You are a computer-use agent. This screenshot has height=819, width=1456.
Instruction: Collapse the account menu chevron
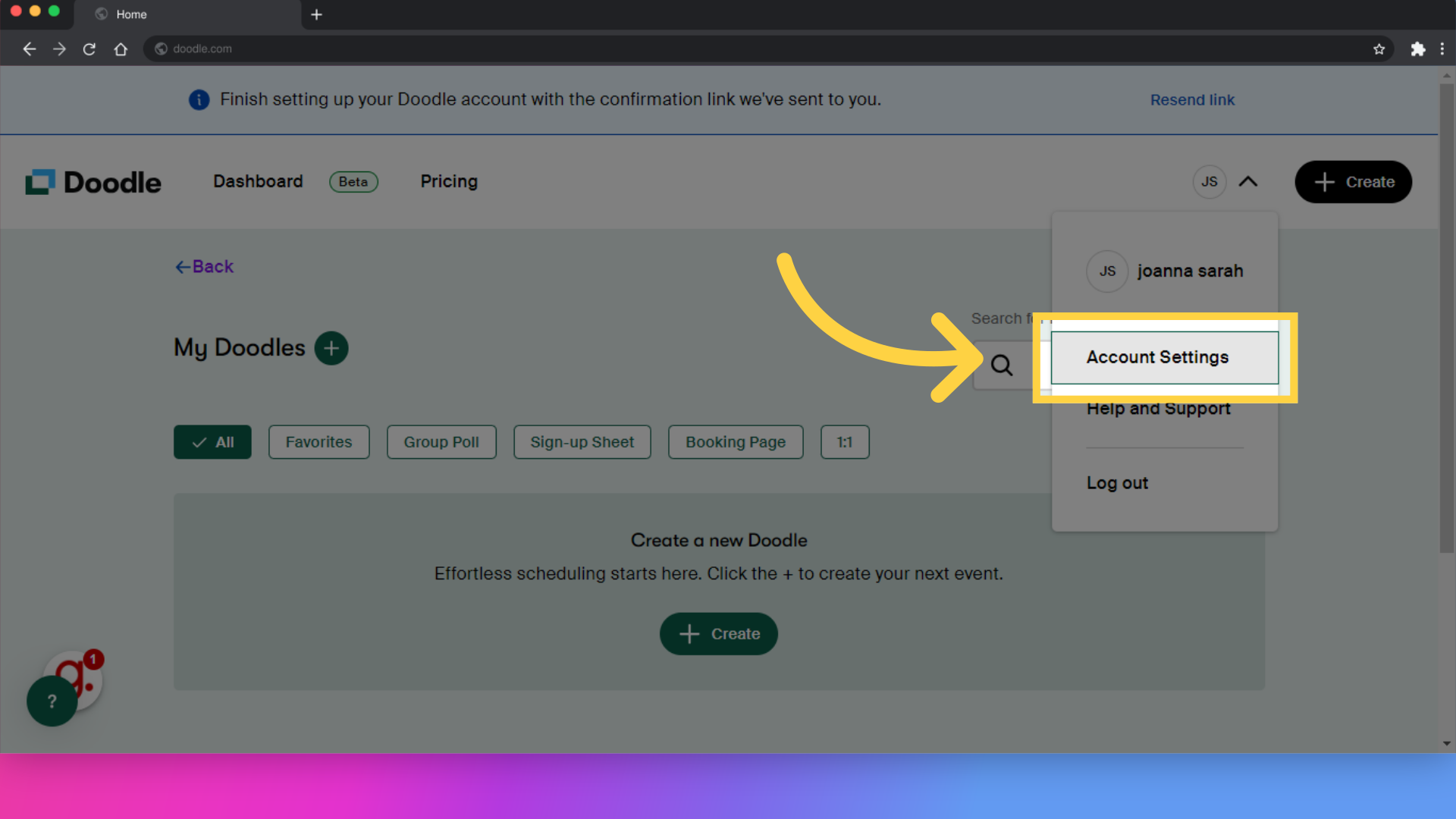1248,181
